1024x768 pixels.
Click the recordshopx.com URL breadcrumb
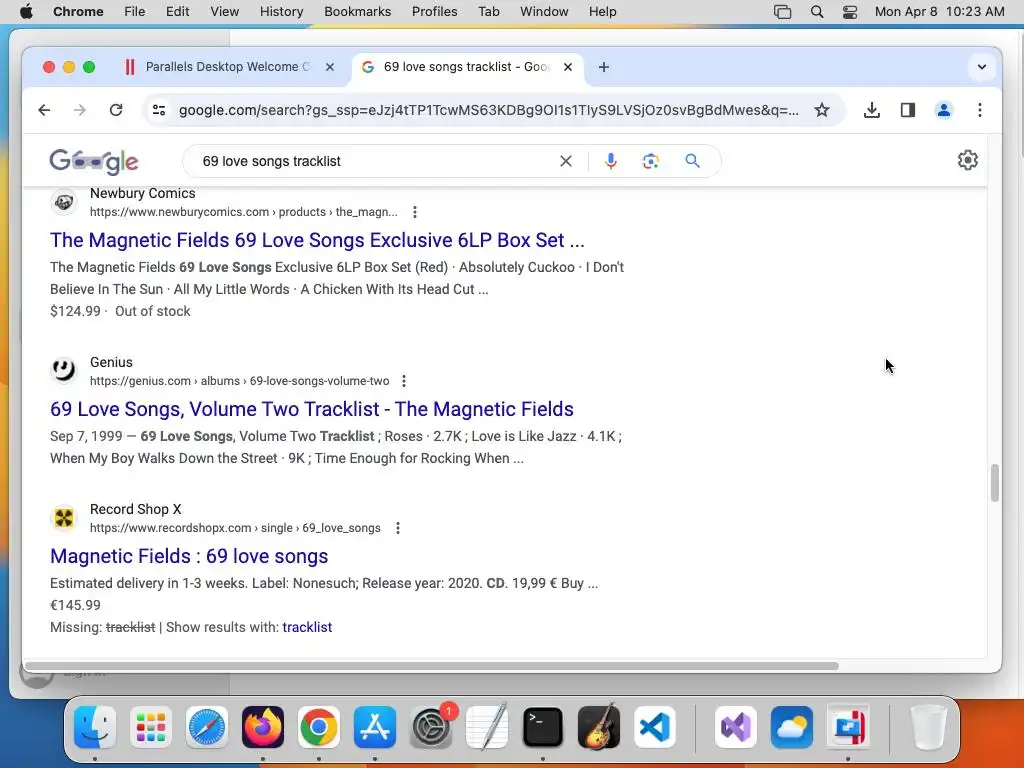(235, 528)
